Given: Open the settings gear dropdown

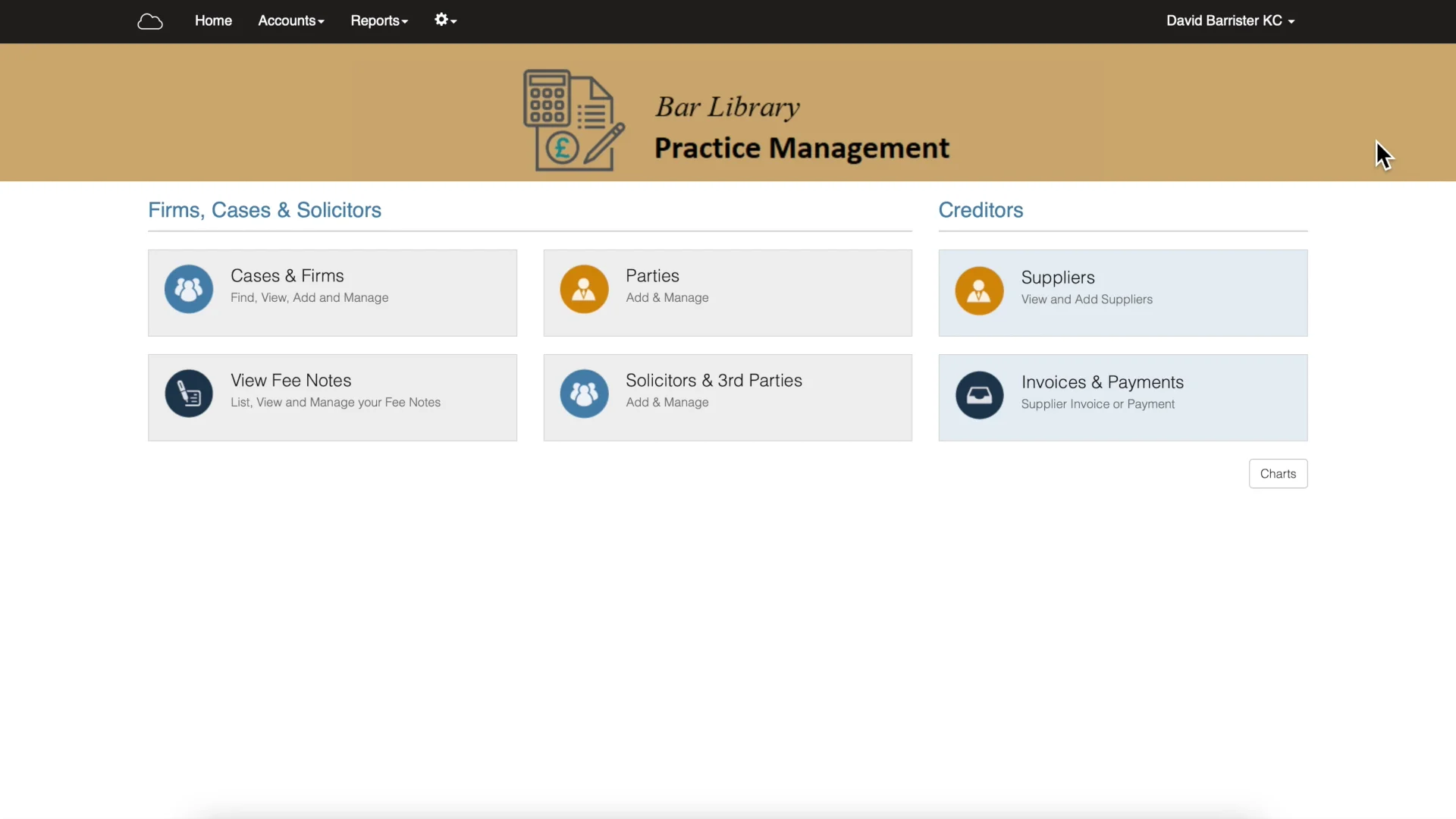Looking at the screenshot, I should click(x=445, y=20).
